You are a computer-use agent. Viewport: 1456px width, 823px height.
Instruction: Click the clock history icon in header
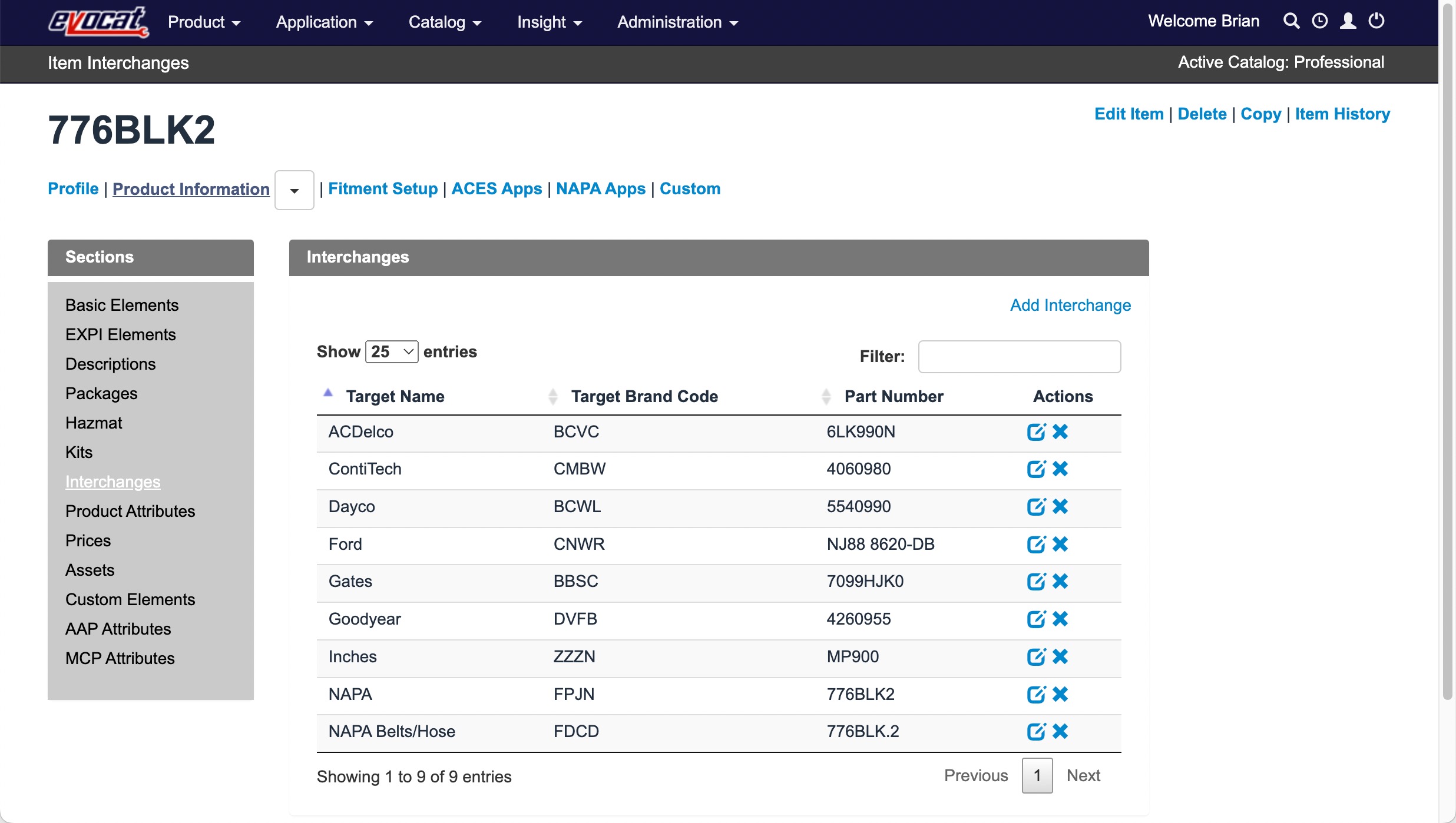click(x=1320, y=21)
